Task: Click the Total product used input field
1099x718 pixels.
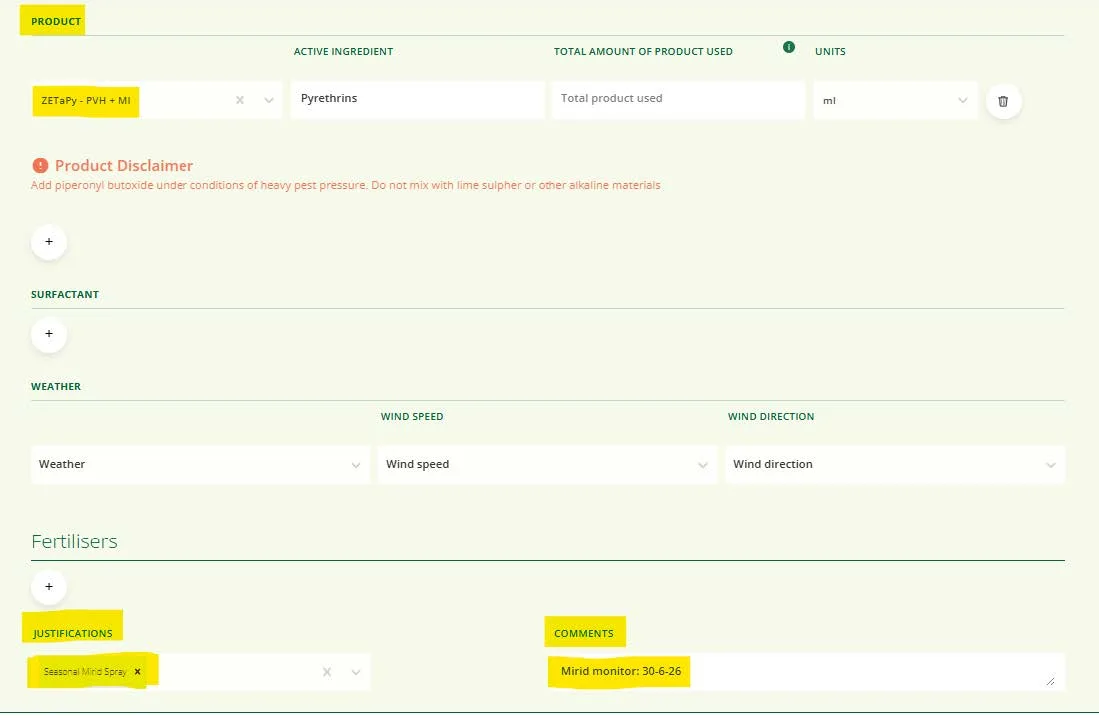Action: click(678, 100)
